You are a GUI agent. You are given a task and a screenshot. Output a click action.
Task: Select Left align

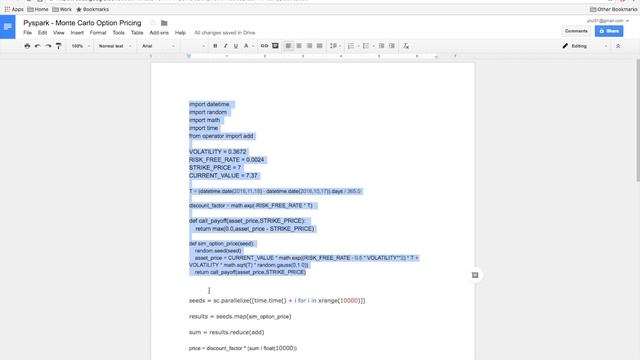point(289,46)
